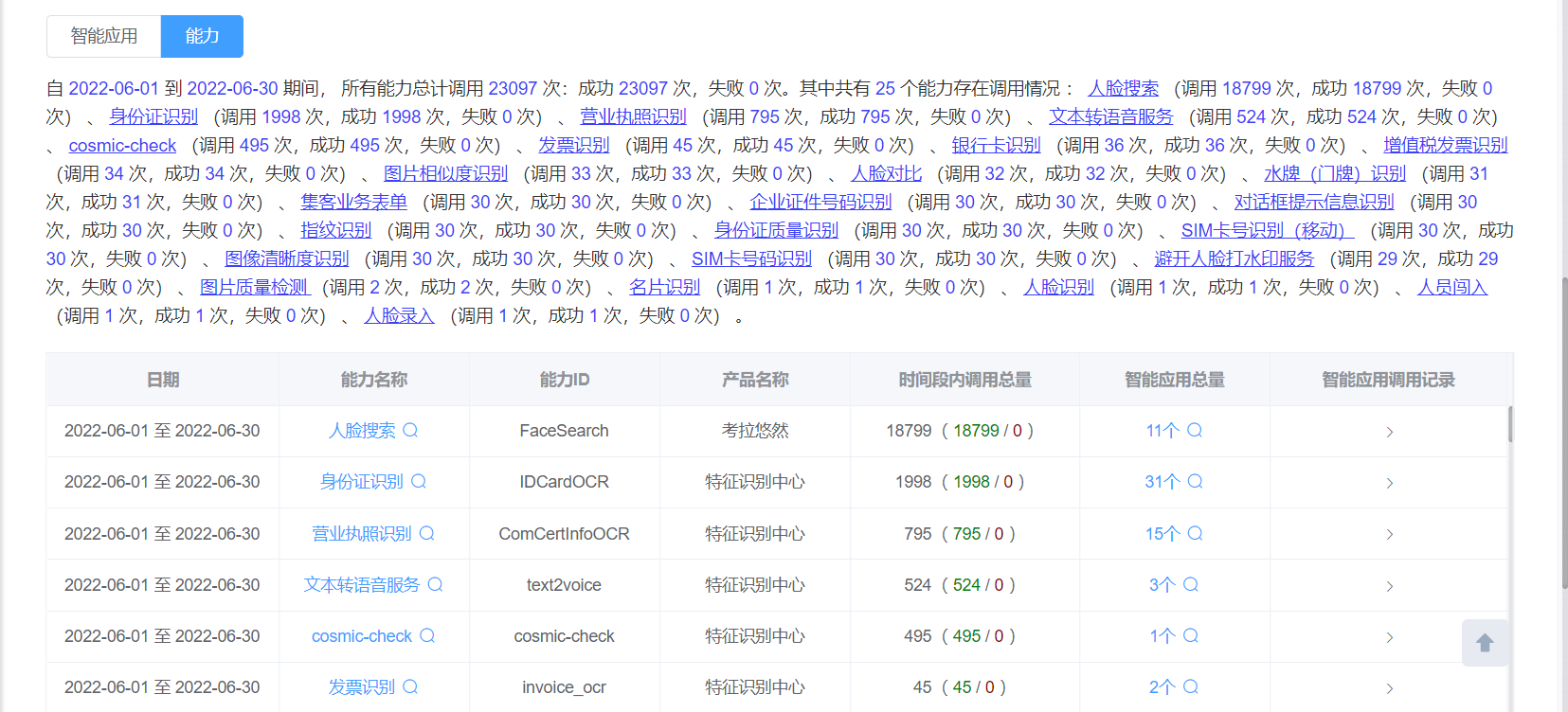The width and height of the screenshot is (1568, 712).
Task: Open the 人员闯入 link
Action: [x=1452, y=287]
